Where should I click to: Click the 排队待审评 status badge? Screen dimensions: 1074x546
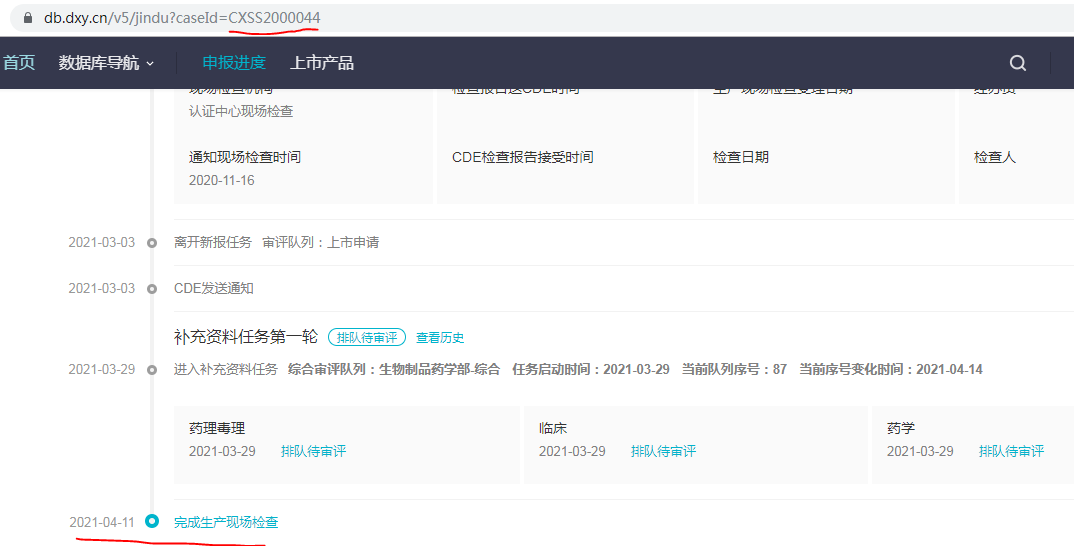[366, 338]
